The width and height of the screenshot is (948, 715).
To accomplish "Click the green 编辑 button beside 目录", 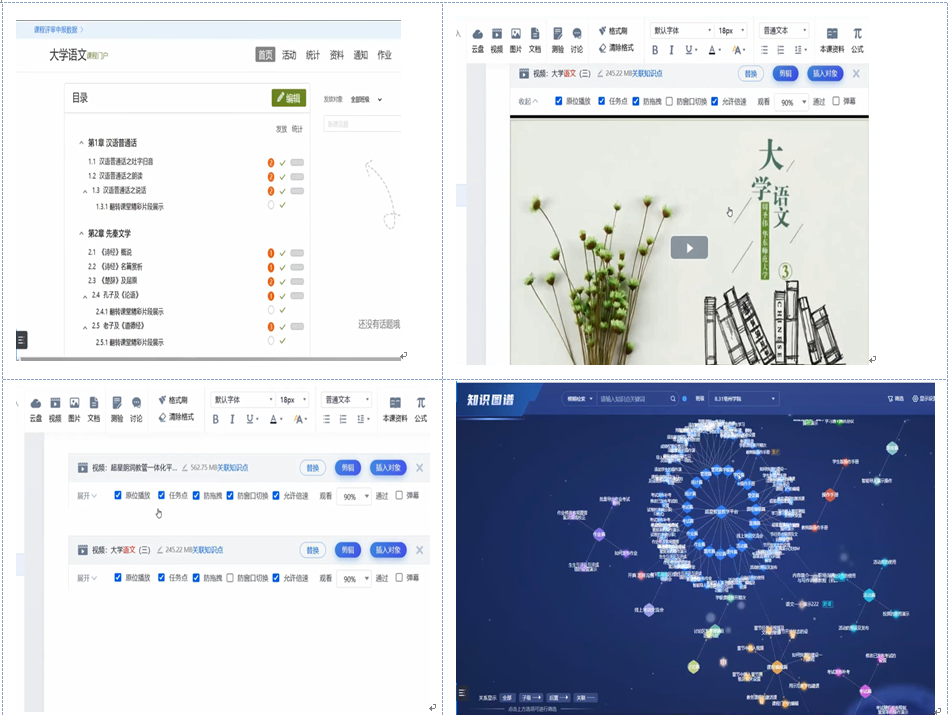I will (287, 98).
